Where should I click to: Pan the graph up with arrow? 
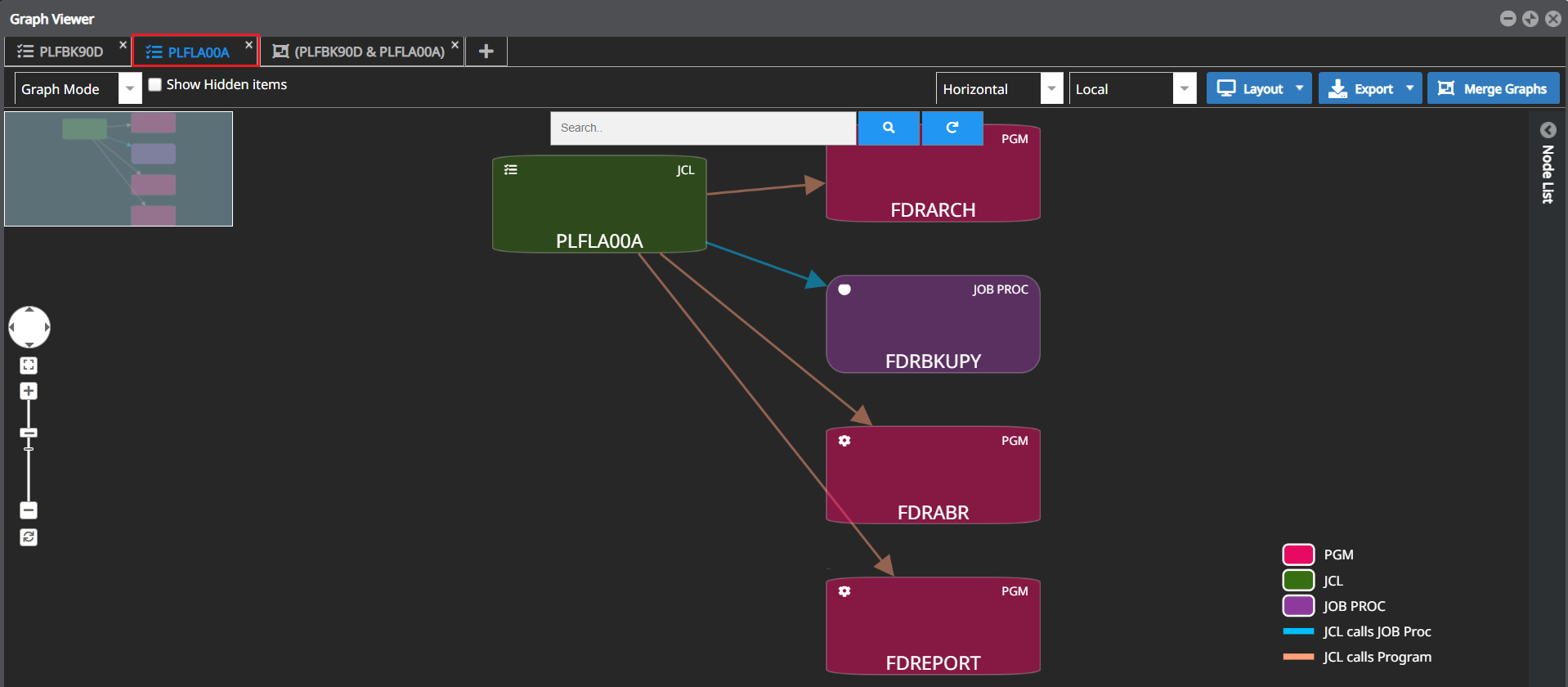coord(29,311)
